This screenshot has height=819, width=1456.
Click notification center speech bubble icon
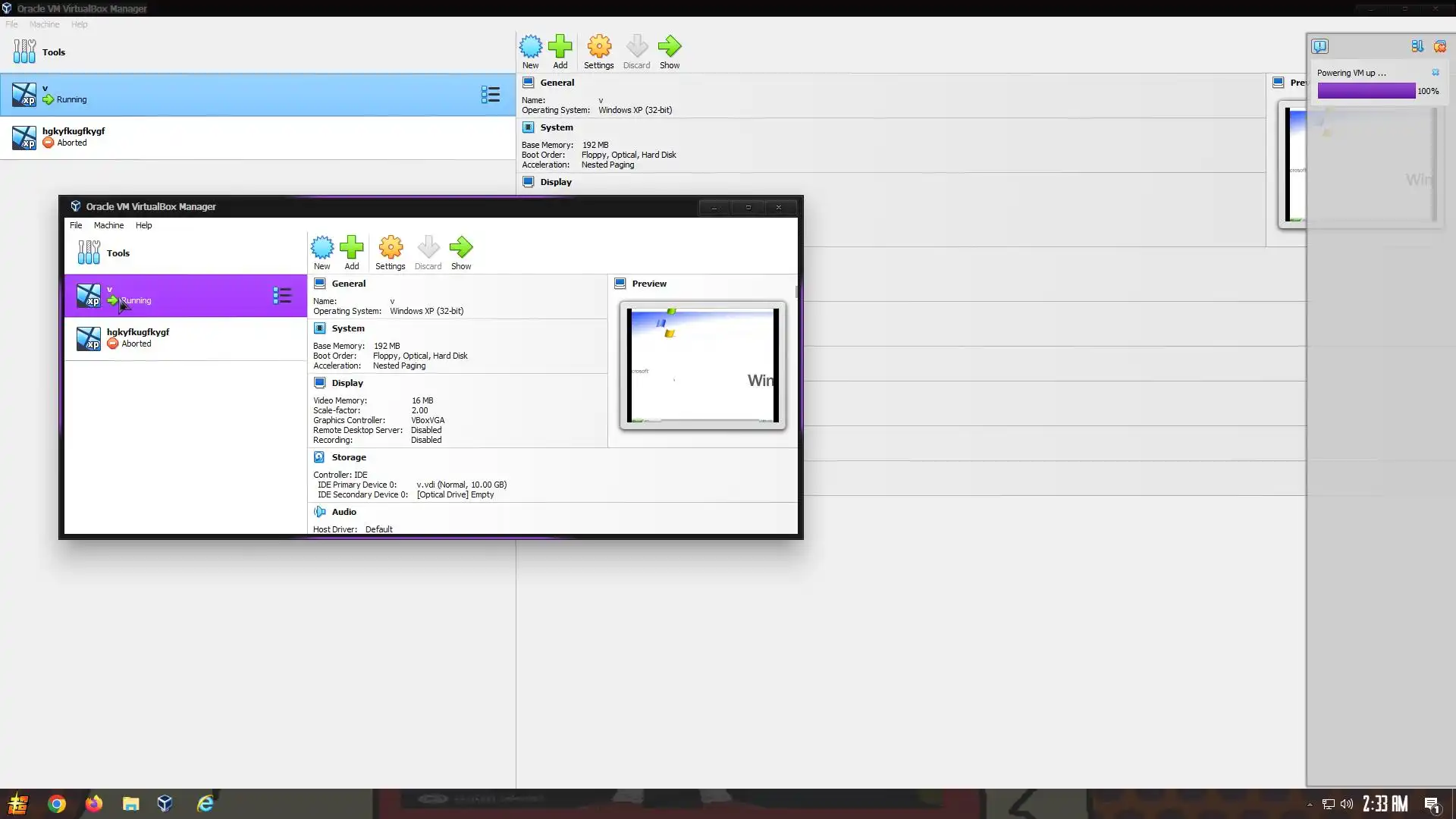point(1320,46)
